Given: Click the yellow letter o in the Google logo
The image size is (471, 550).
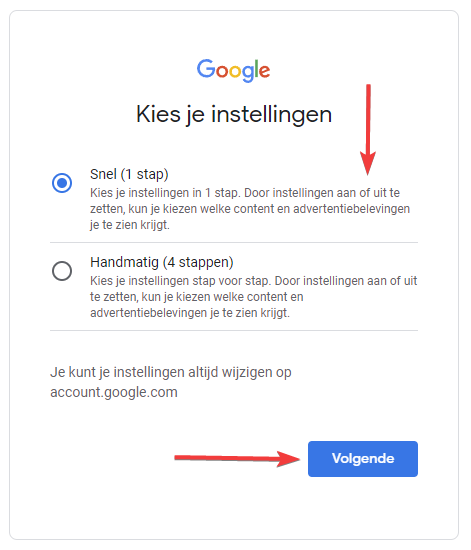Looking at the screenshot, I should pos(235,71).
